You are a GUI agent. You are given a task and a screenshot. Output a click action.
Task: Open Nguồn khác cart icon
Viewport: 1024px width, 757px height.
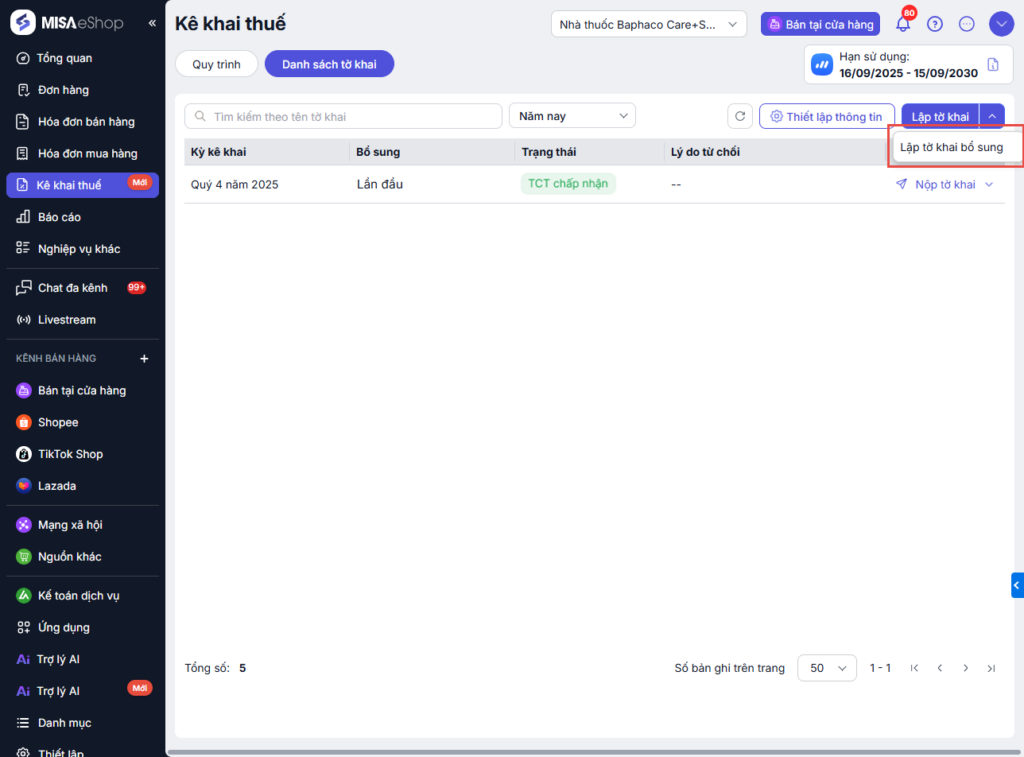(24, 557)
